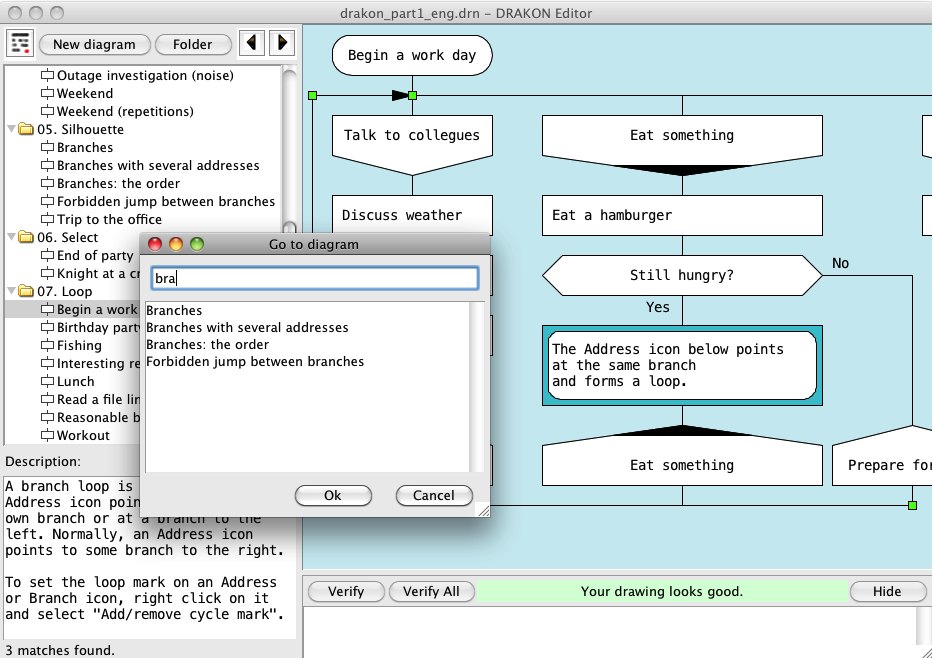
Task: Close the Go to diagram dialog with the red button
Action: click(156, 244)
